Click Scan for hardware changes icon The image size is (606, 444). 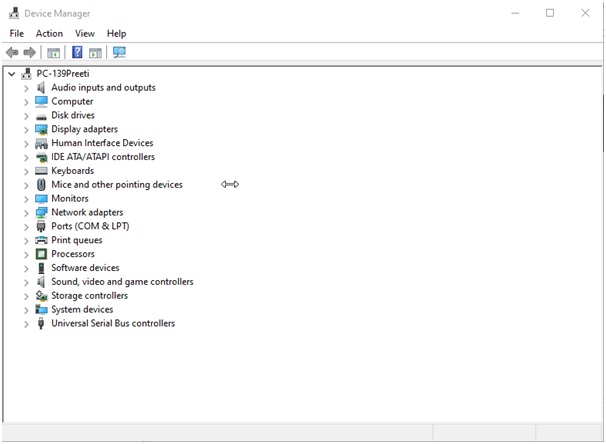[119, 52]
